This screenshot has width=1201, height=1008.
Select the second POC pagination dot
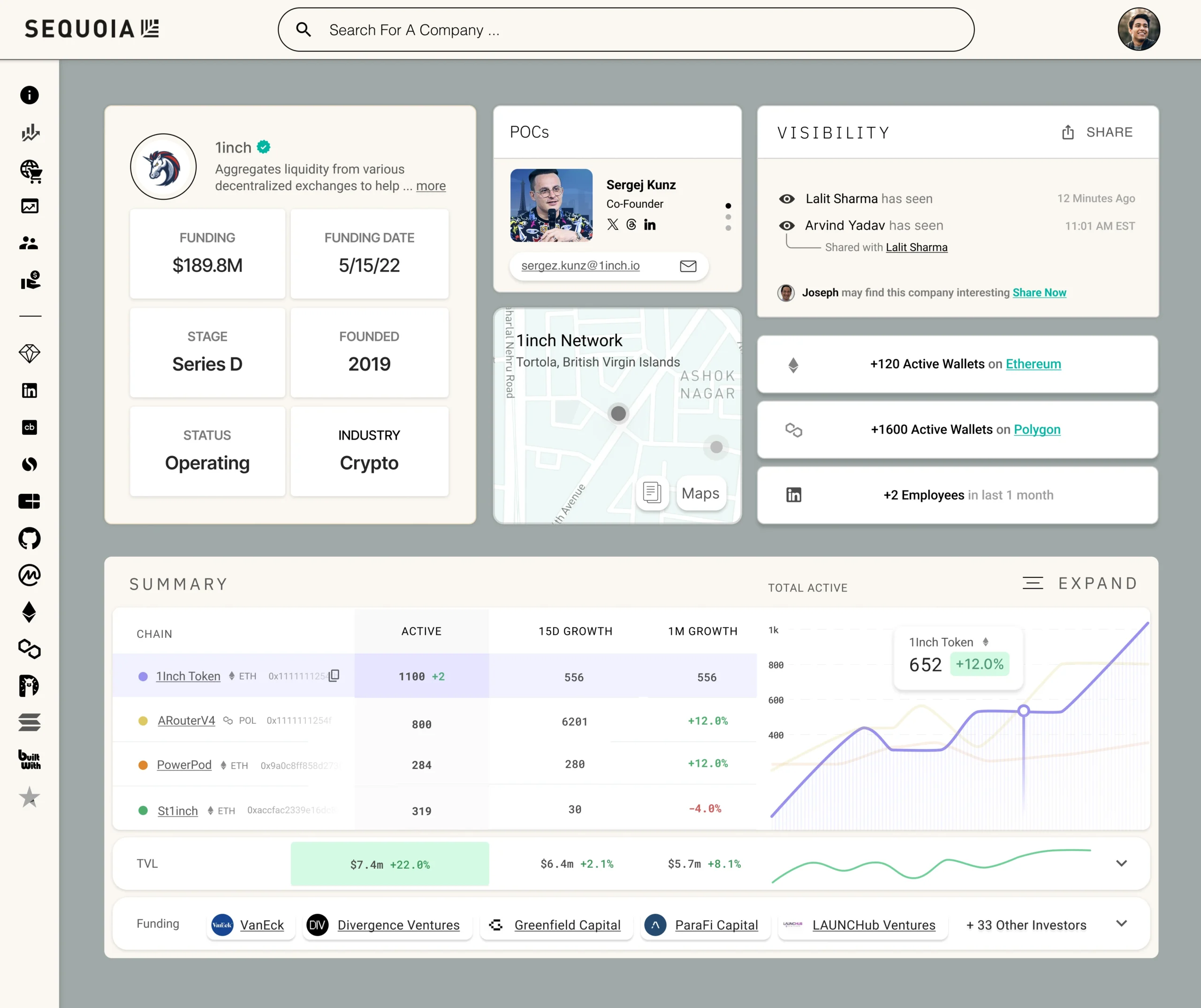pos(728,217)
